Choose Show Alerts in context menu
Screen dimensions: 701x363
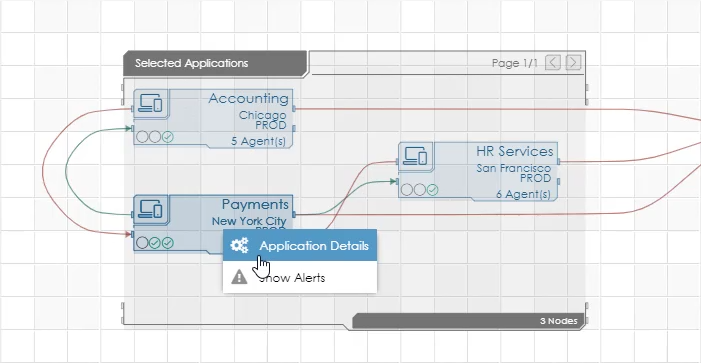pyautogui.click(x=300, y=277)
